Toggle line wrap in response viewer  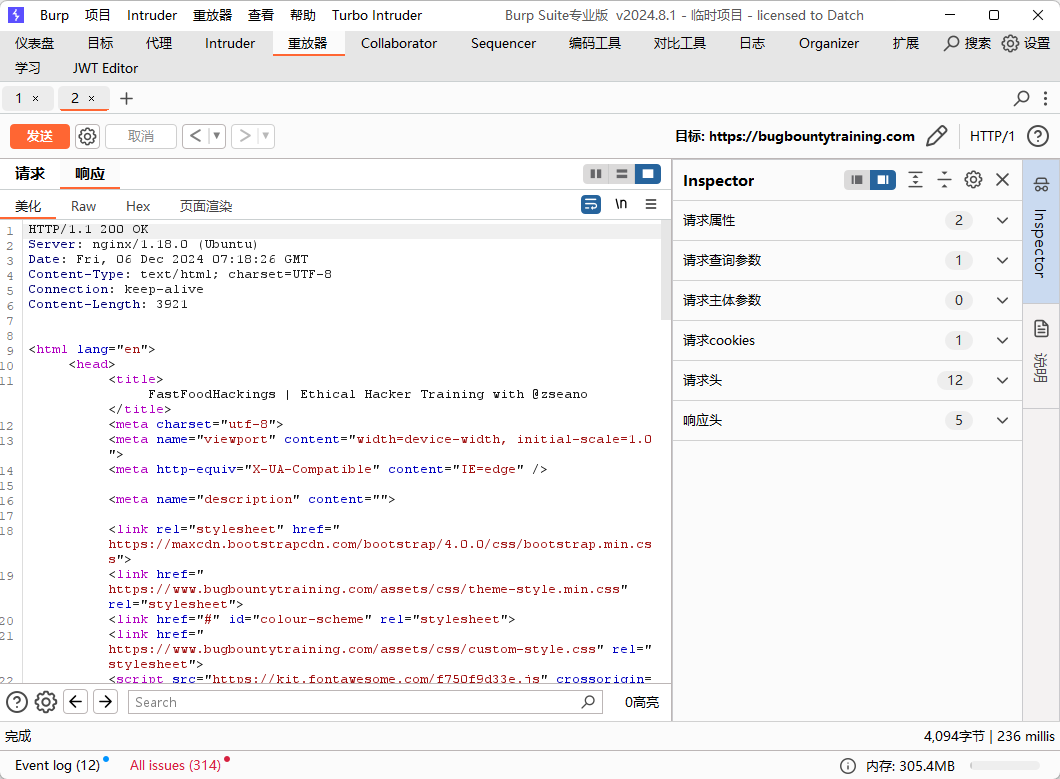(x=591, y=204)
